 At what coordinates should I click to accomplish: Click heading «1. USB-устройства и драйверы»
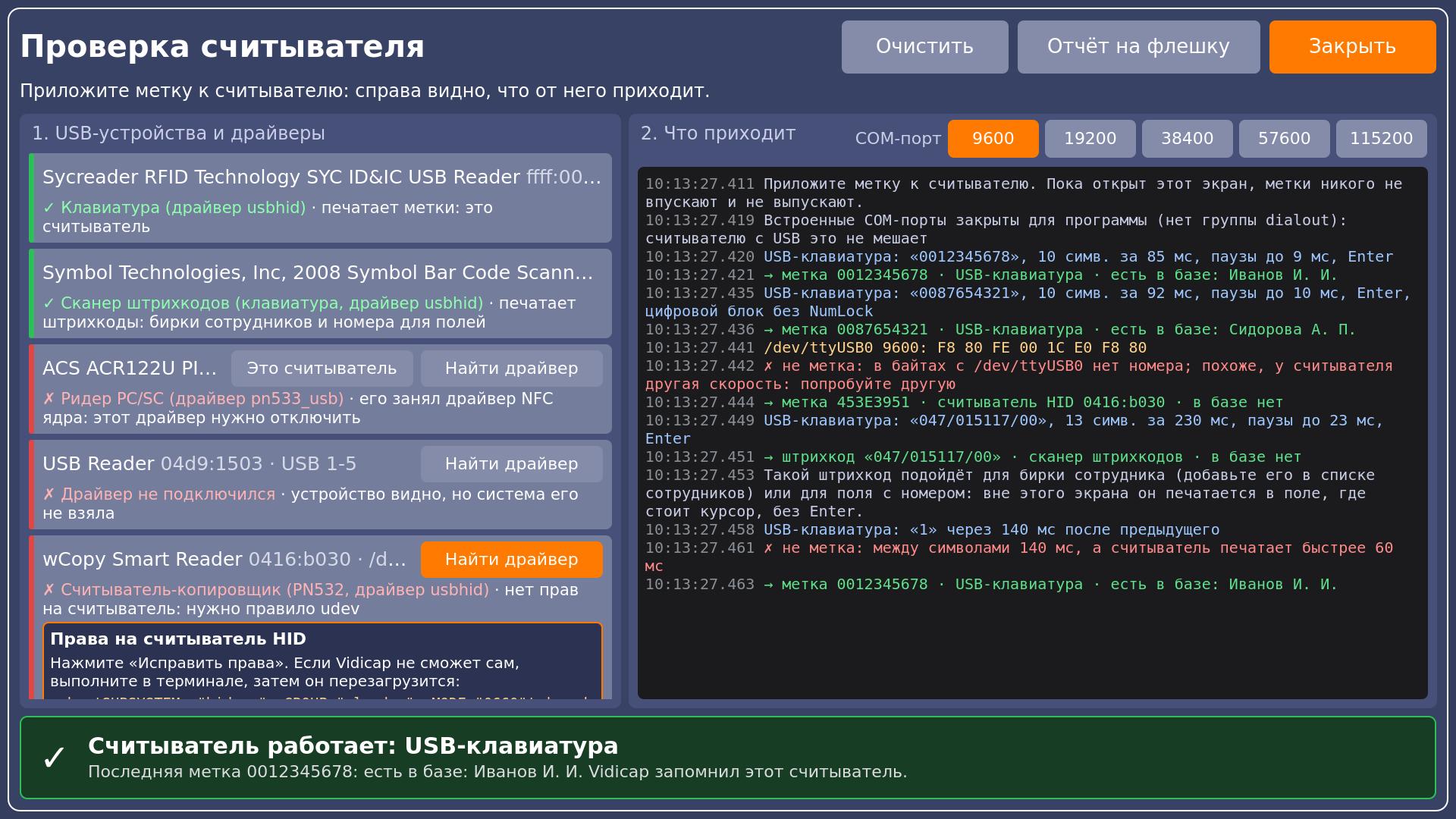[x=178, y=133]
